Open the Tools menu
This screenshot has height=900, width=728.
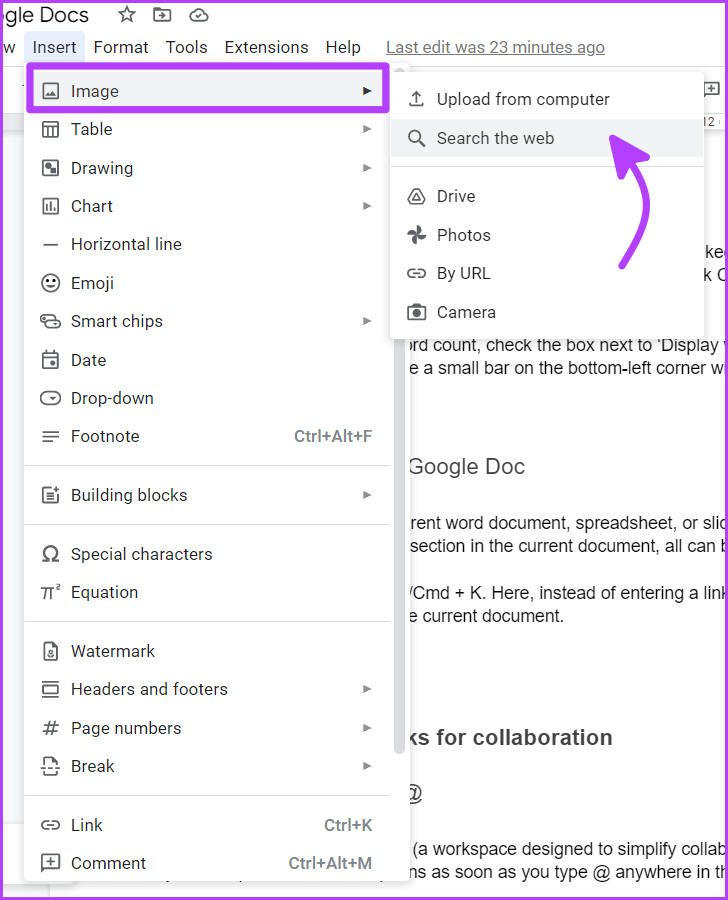click(186, 47)
